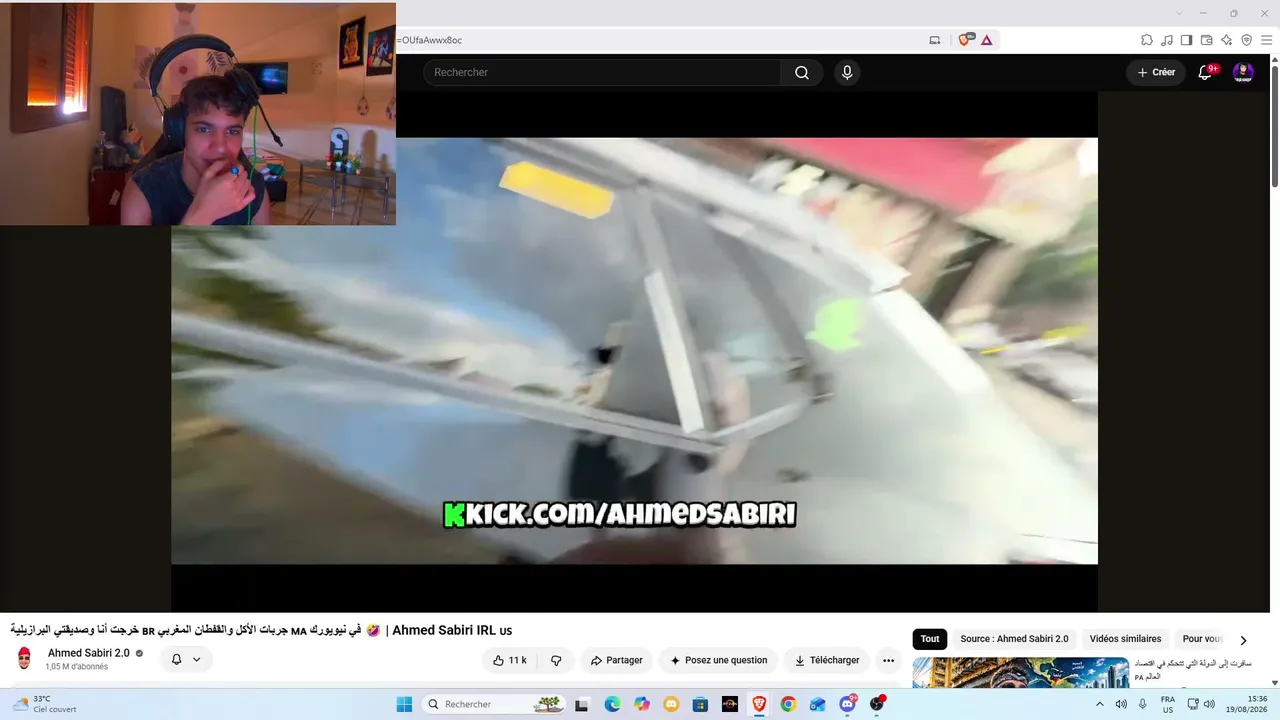The image size is (1280, 720).
Task: Like the video with thumbs up
Action: 510,660
